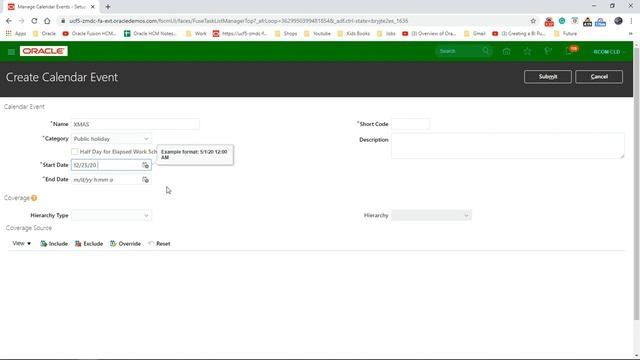Click the red extension icon in Chrome toolbar
The height and width of the screenshot is (360, 640).
click(549, 21)
